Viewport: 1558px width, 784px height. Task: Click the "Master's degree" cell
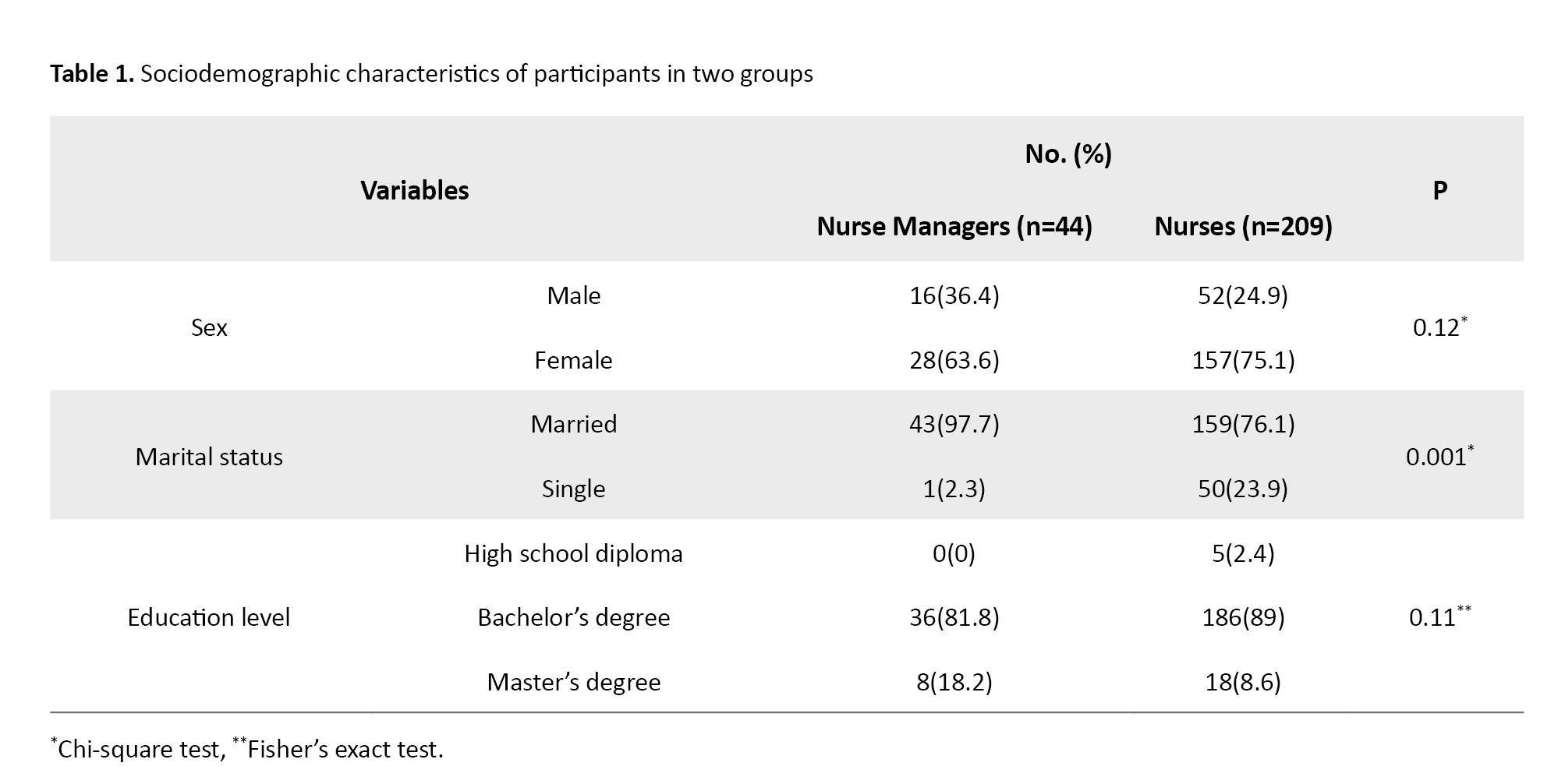click(x=573, y=682)
